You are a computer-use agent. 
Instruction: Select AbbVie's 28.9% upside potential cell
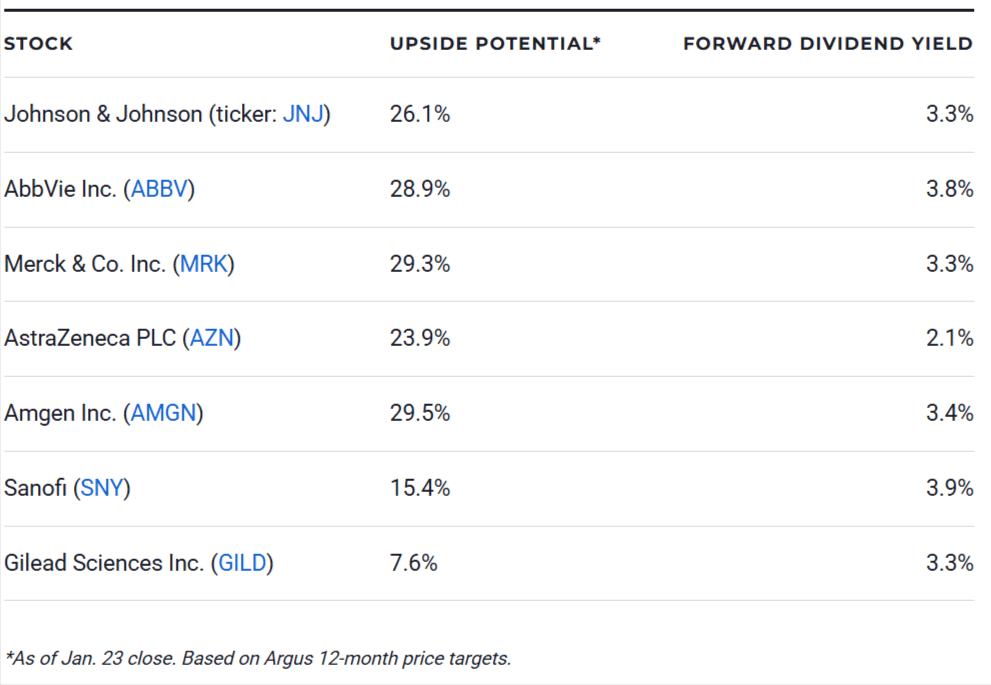[420, 189]
